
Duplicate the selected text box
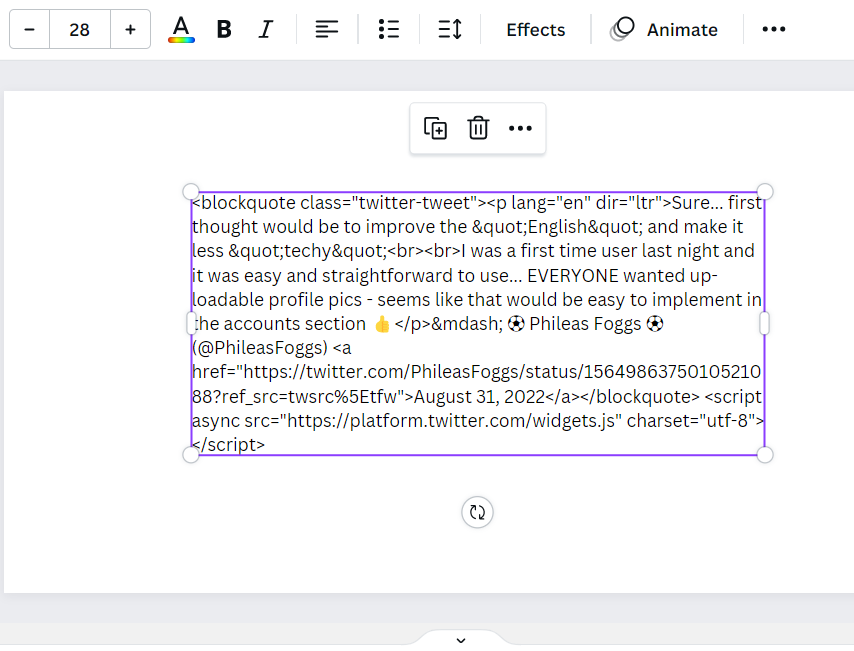point(436,129)
